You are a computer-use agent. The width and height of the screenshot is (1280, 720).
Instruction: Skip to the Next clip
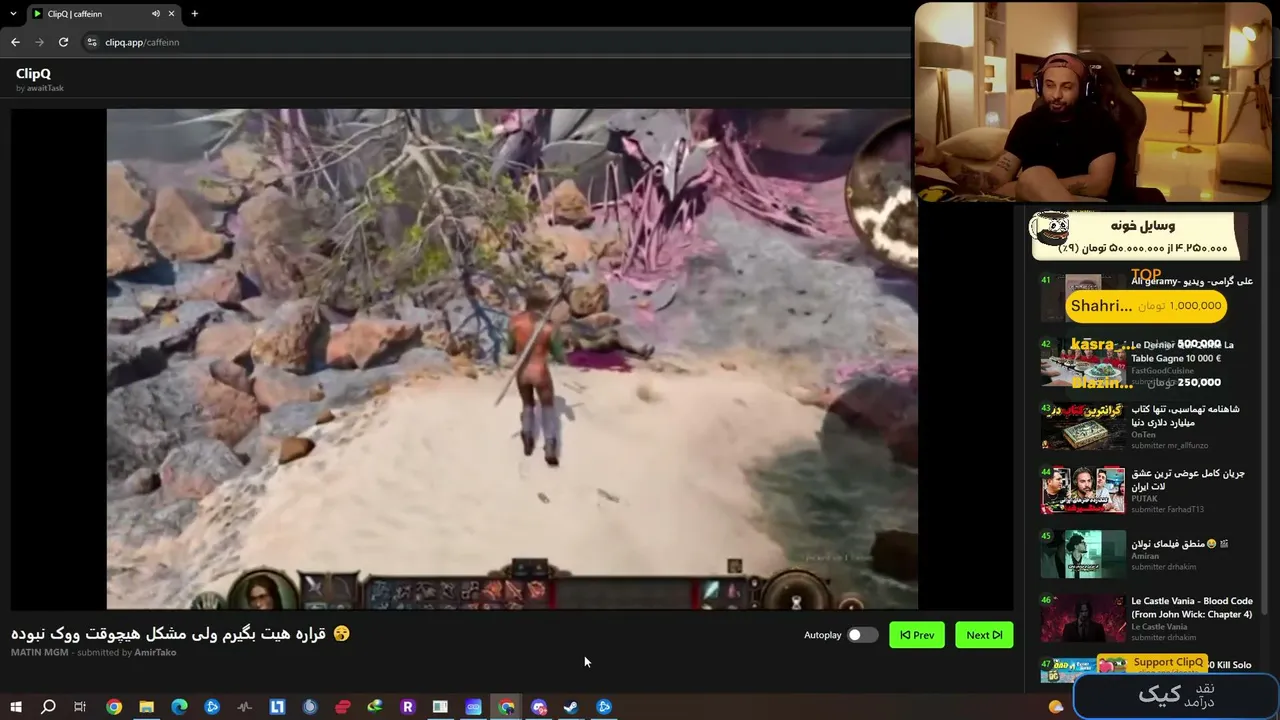pyautogui.click(x=984, y=635)
